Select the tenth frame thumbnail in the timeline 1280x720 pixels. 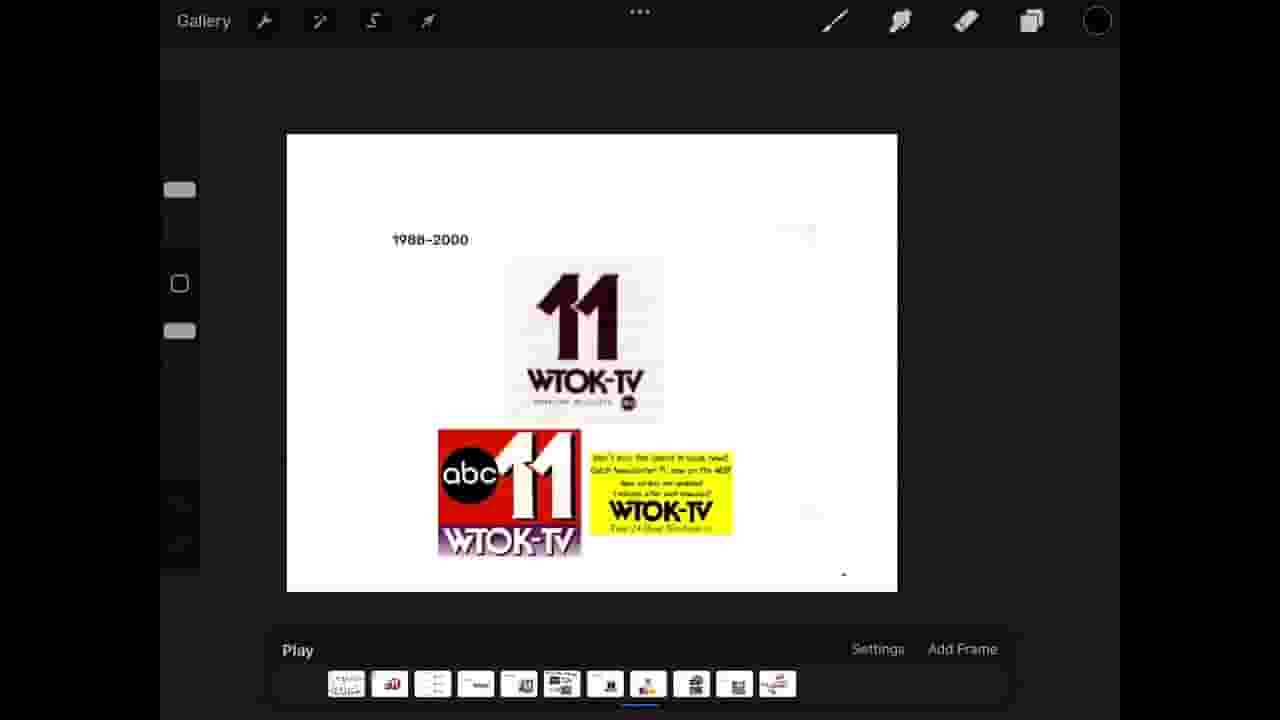(734, 684)
